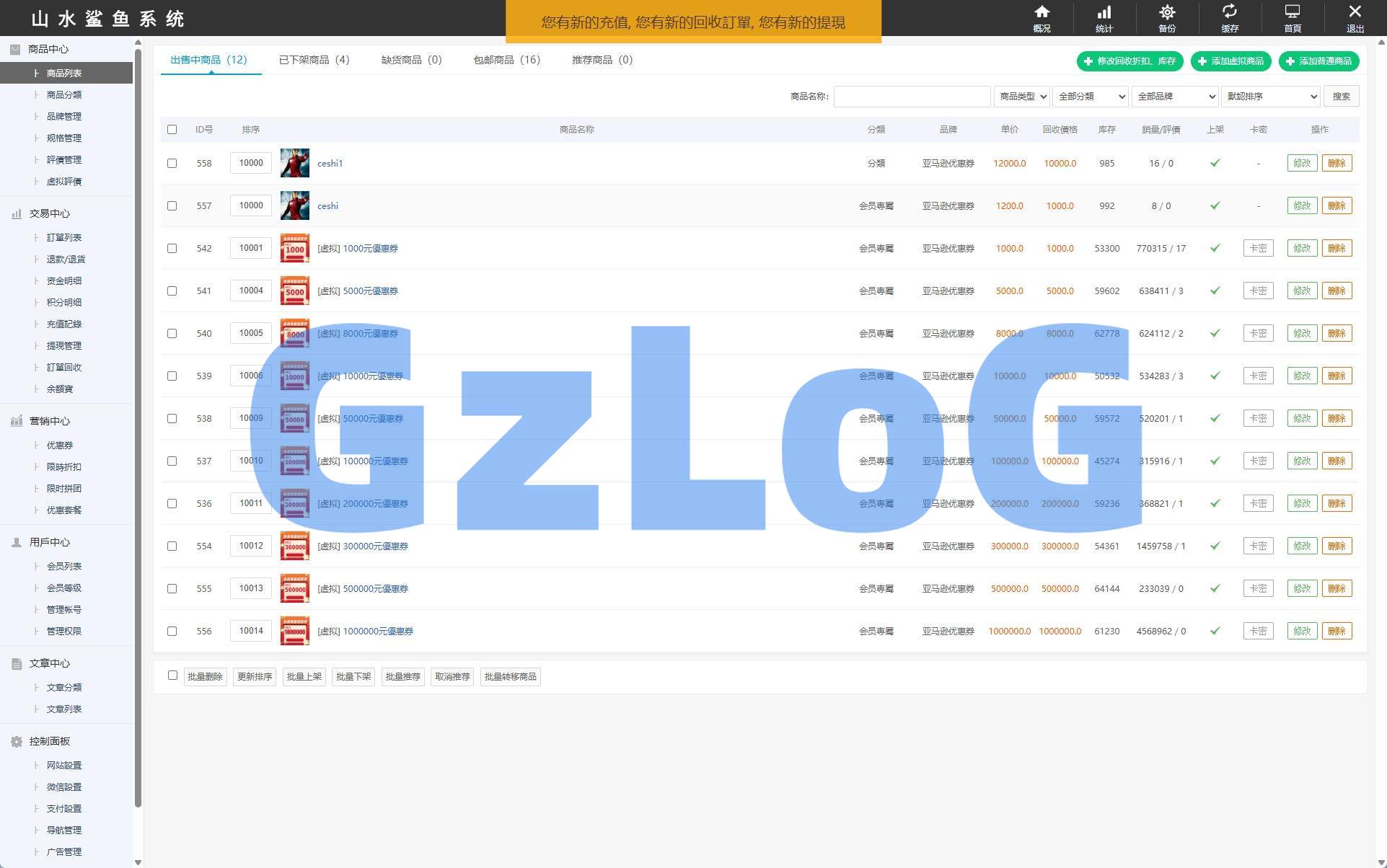The height and width of the screenshot is (868, 1387).
Task: Switch to 已下架商品 (4) tab
Action: pos(314,60)
